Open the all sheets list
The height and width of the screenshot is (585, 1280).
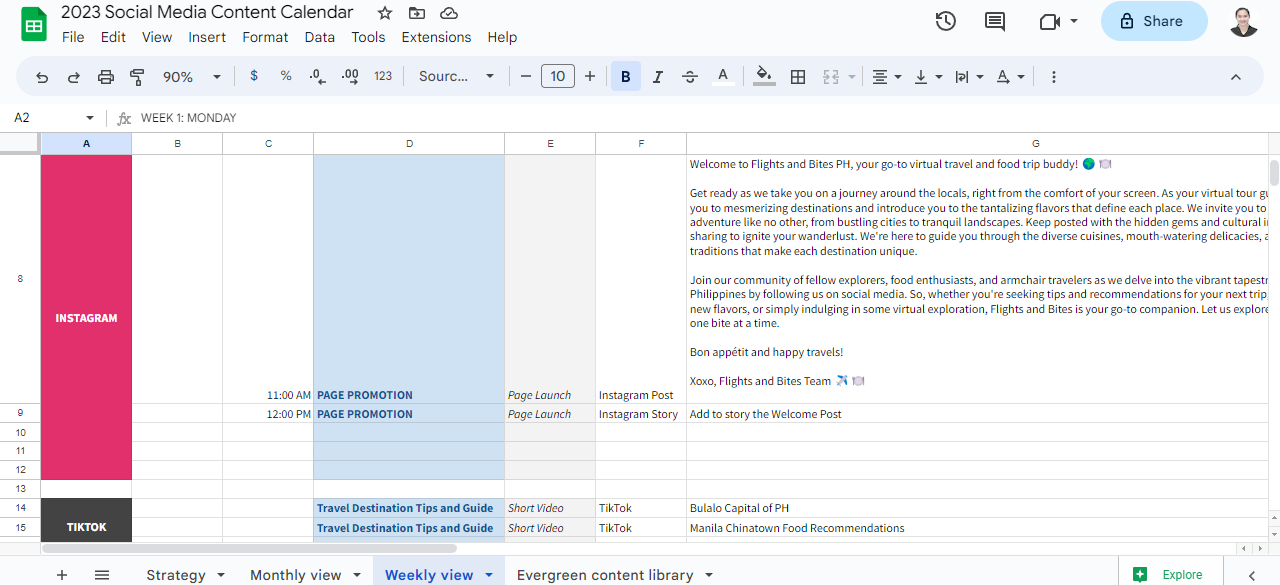(102, 574)
